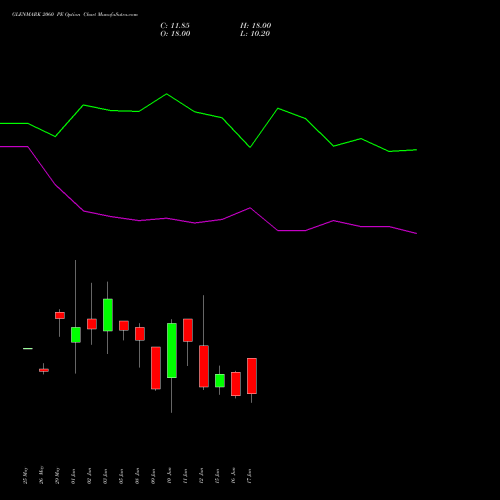Click the 17 Jun date axis label
500x500 pixels.
[x=249, y=476]
